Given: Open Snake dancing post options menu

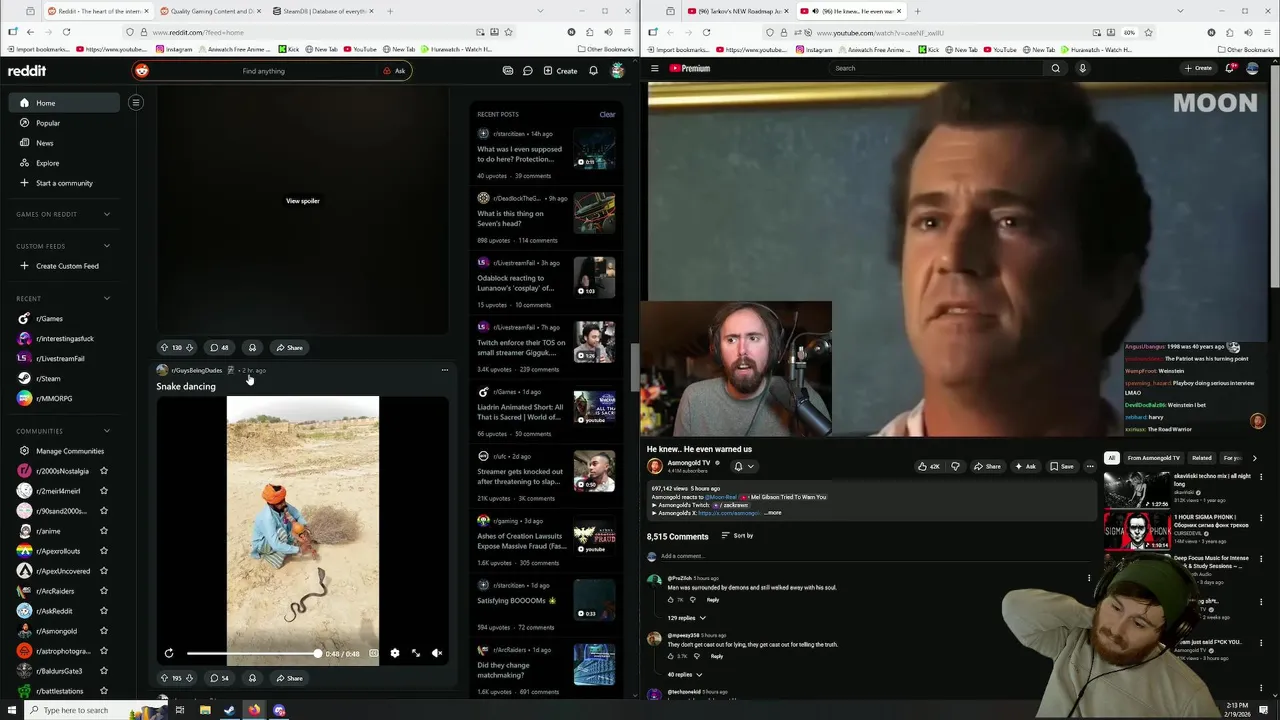Looking at the screenshot, I should (x=445, y=370).
